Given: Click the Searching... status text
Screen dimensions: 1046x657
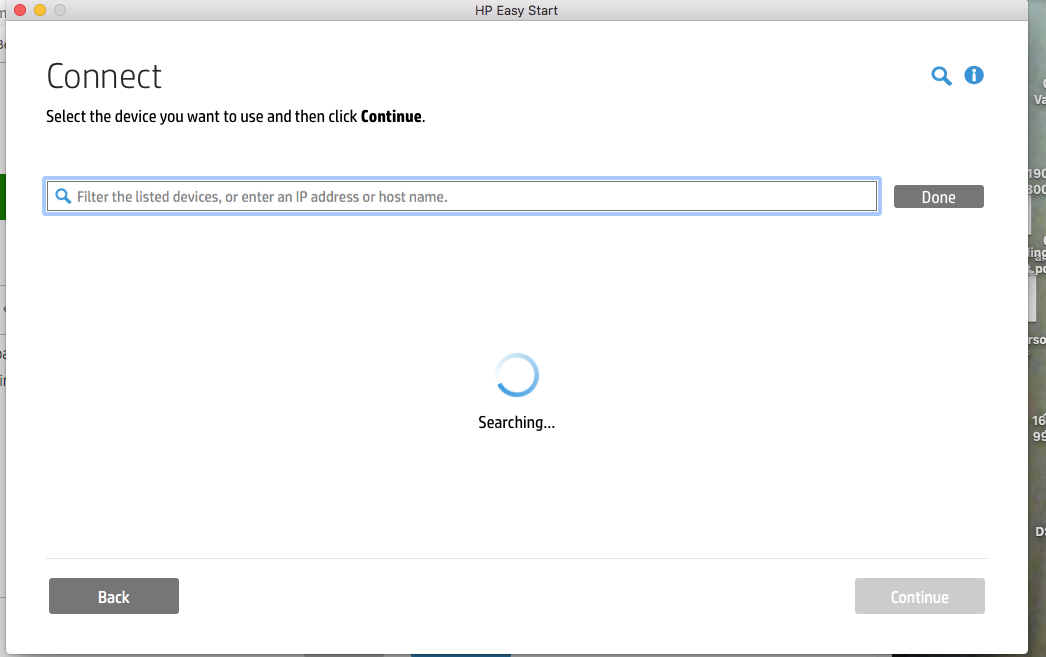Looking at the screenshot, I should click(x=516, y=422).
